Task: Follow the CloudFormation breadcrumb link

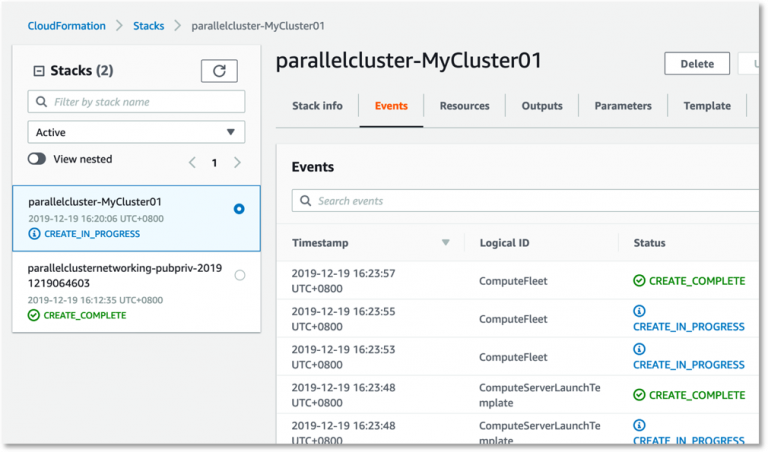Action: (70, 25)
